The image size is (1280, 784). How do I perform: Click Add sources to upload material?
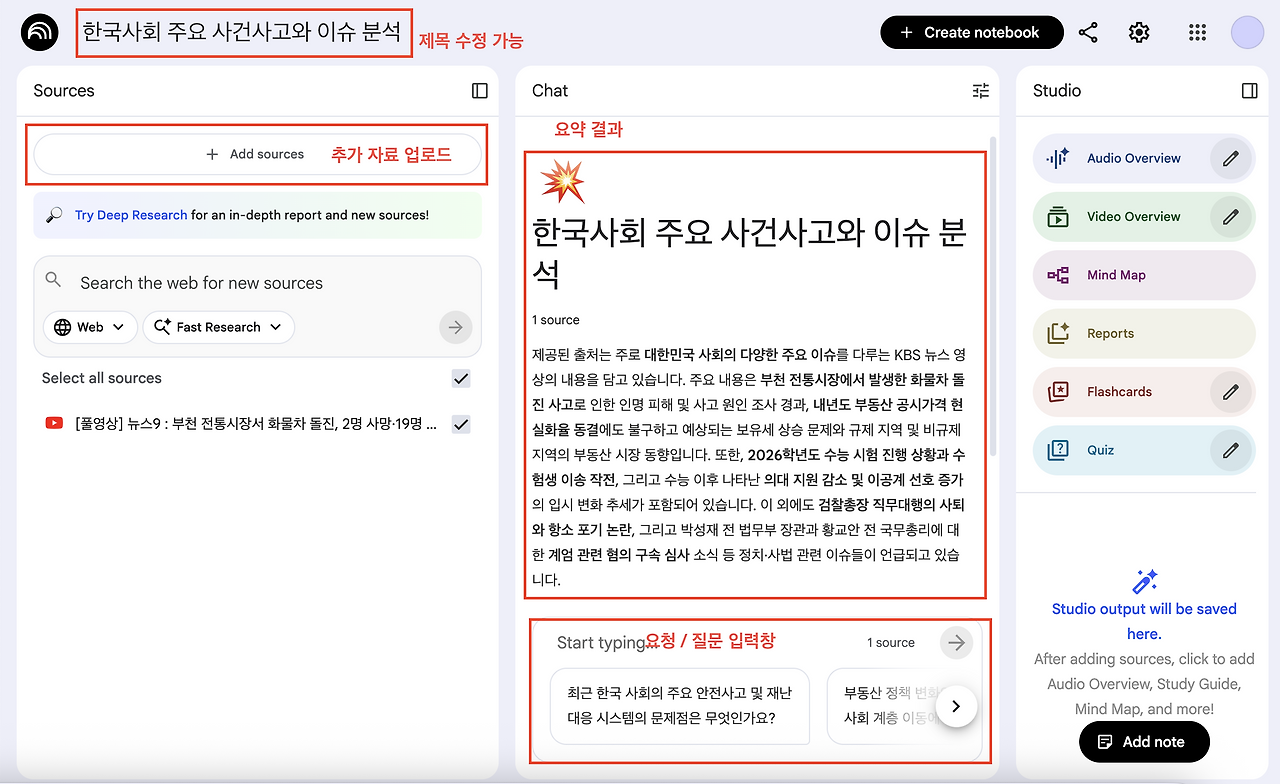tap(255, 154)
